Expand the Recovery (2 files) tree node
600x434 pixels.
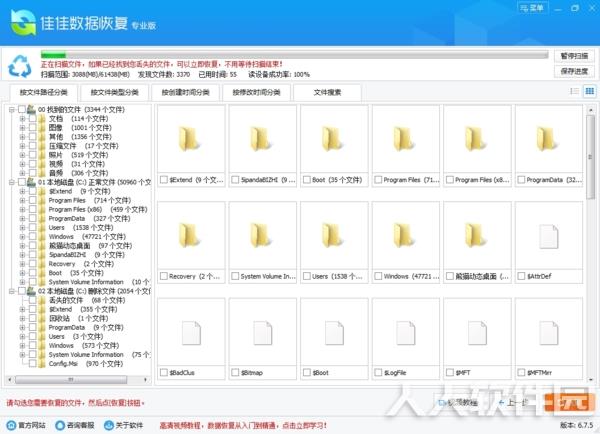(x=22, y=264)
